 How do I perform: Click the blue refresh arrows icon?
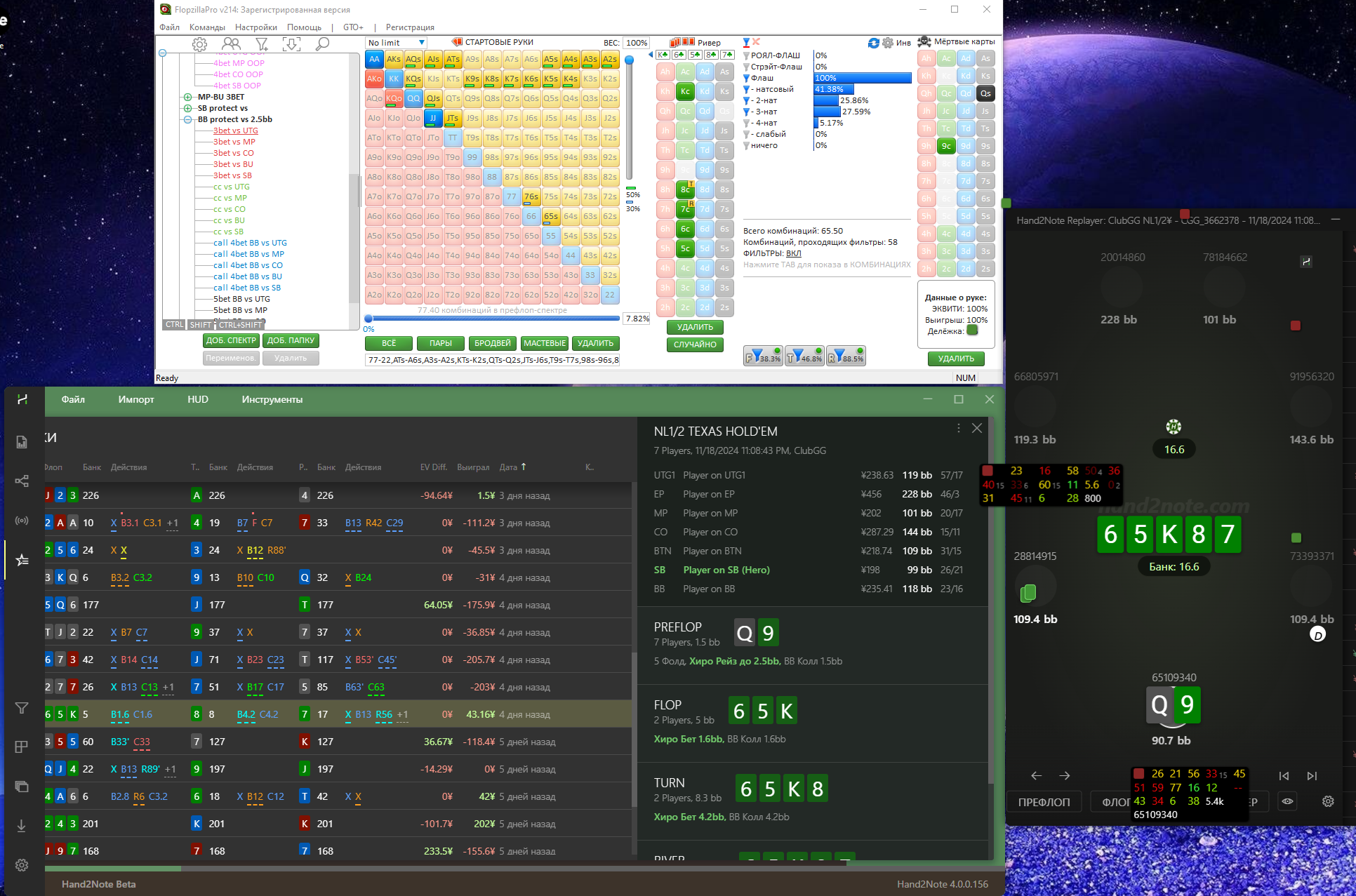(874, 43)
